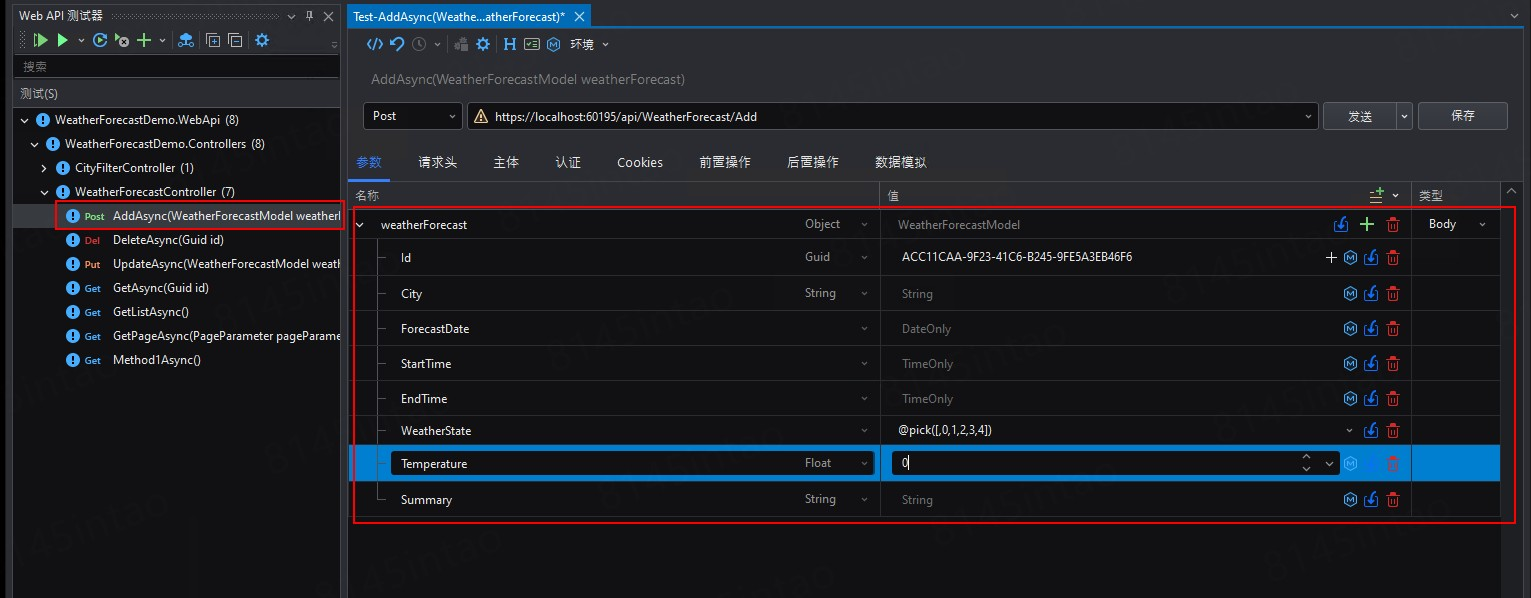Open the City String type dropdown
This screenshot has width=1531, height=598.
coord(865,294)
